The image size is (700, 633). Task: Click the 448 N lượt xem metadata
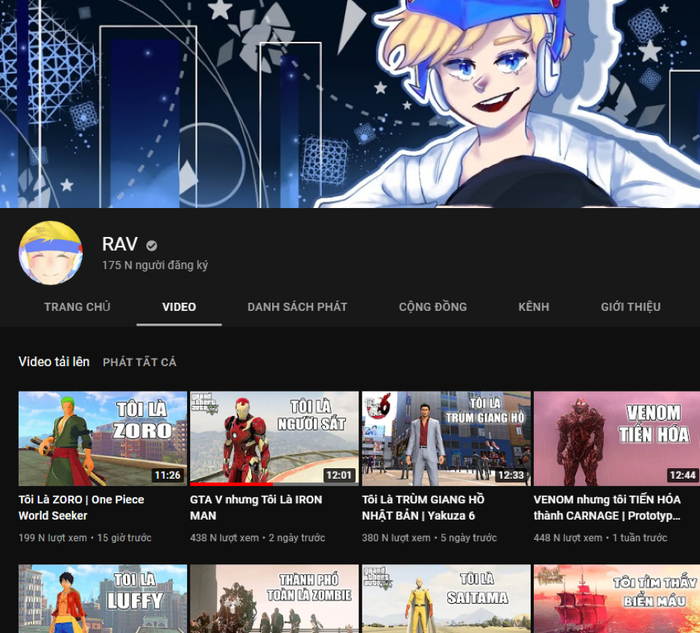tap(568, 538)
